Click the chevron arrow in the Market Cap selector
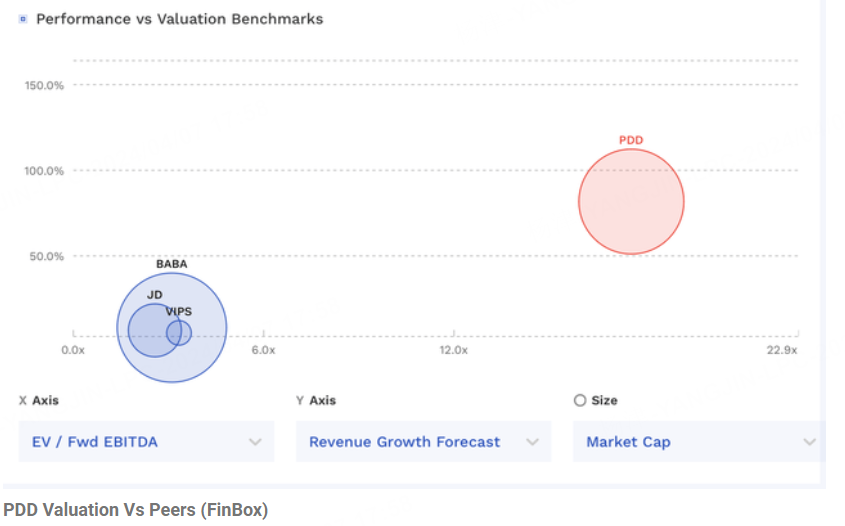Viewport: 845px width, 526px height. click(809, 442)
